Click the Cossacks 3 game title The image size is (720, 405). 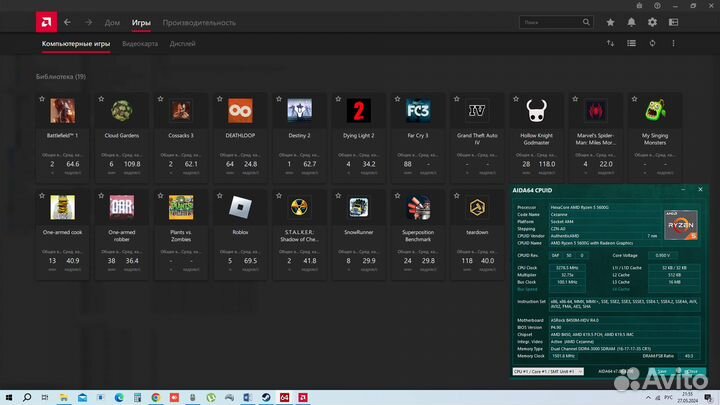[181, 135]
